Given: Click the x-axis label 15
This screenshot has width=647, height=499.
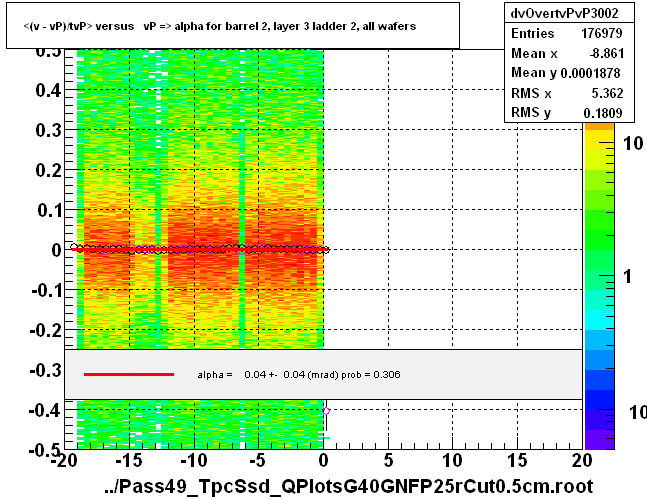Looking at the screenshot, I should pos(517,461).
